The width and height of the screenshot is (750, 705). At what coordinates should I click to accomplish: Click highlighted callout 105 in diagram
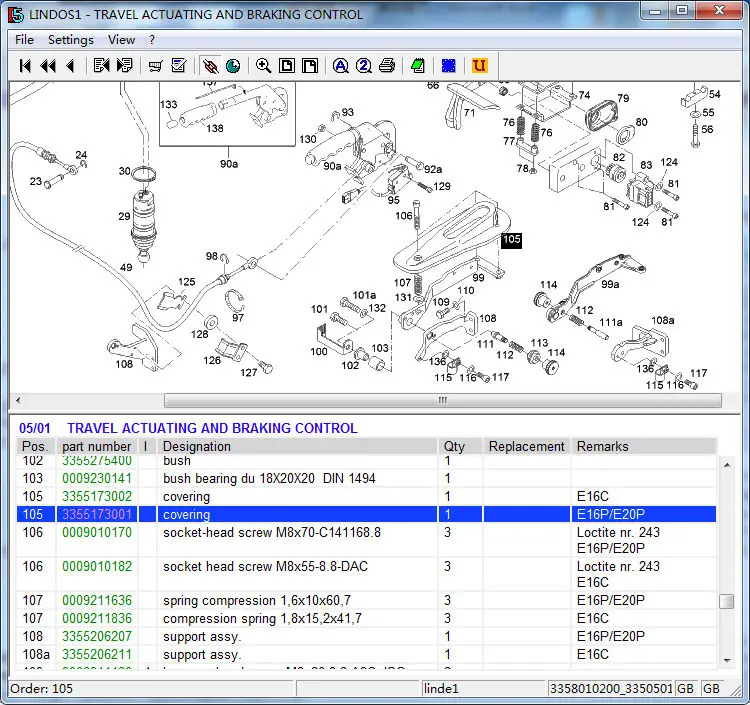pos(511,240)
